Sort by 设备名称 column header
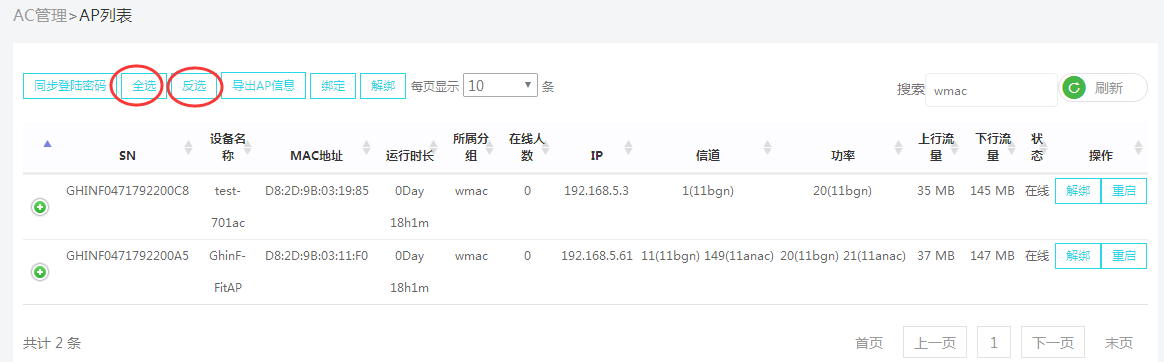Image resolution: width=1164 pixels, height=362 pixels. pos(228,148)
